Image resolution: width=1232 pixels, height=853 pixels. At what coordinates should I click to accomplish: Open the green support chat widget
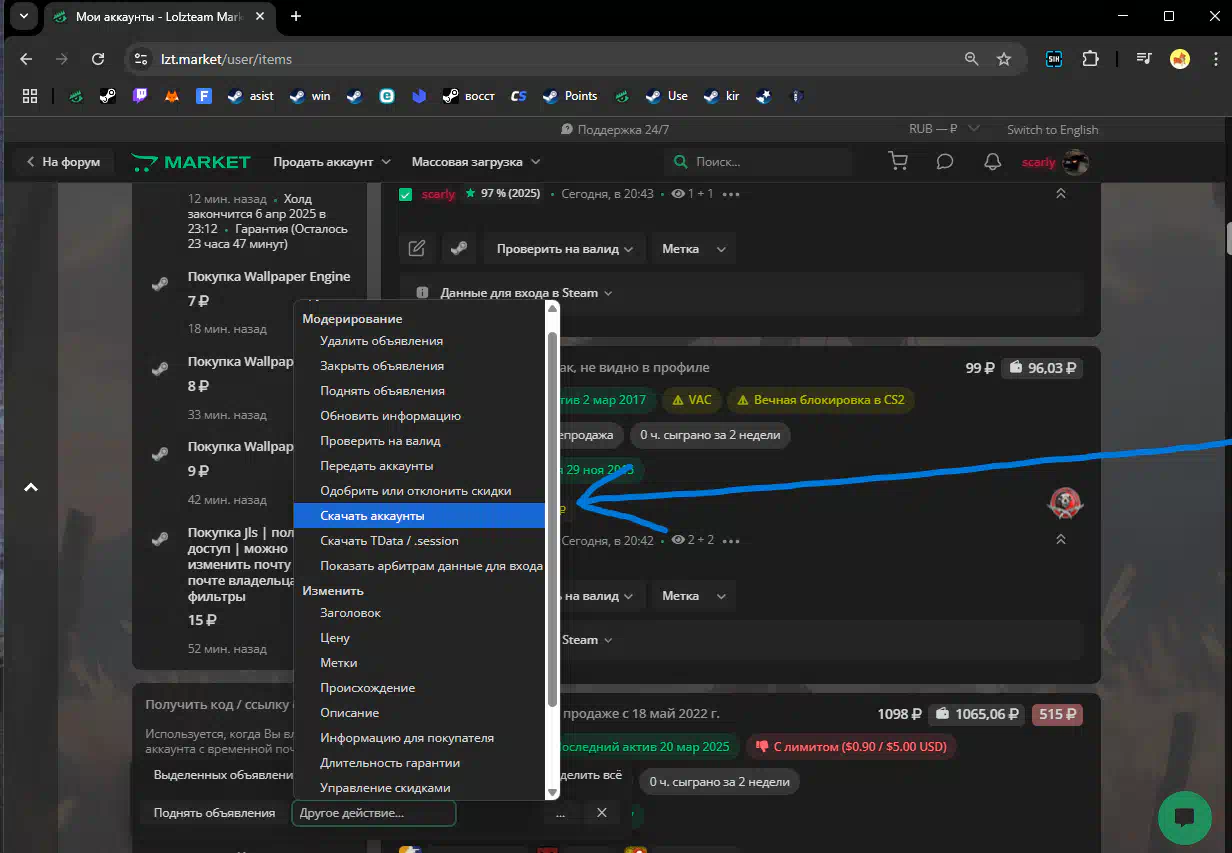(x=1185, y=817)
